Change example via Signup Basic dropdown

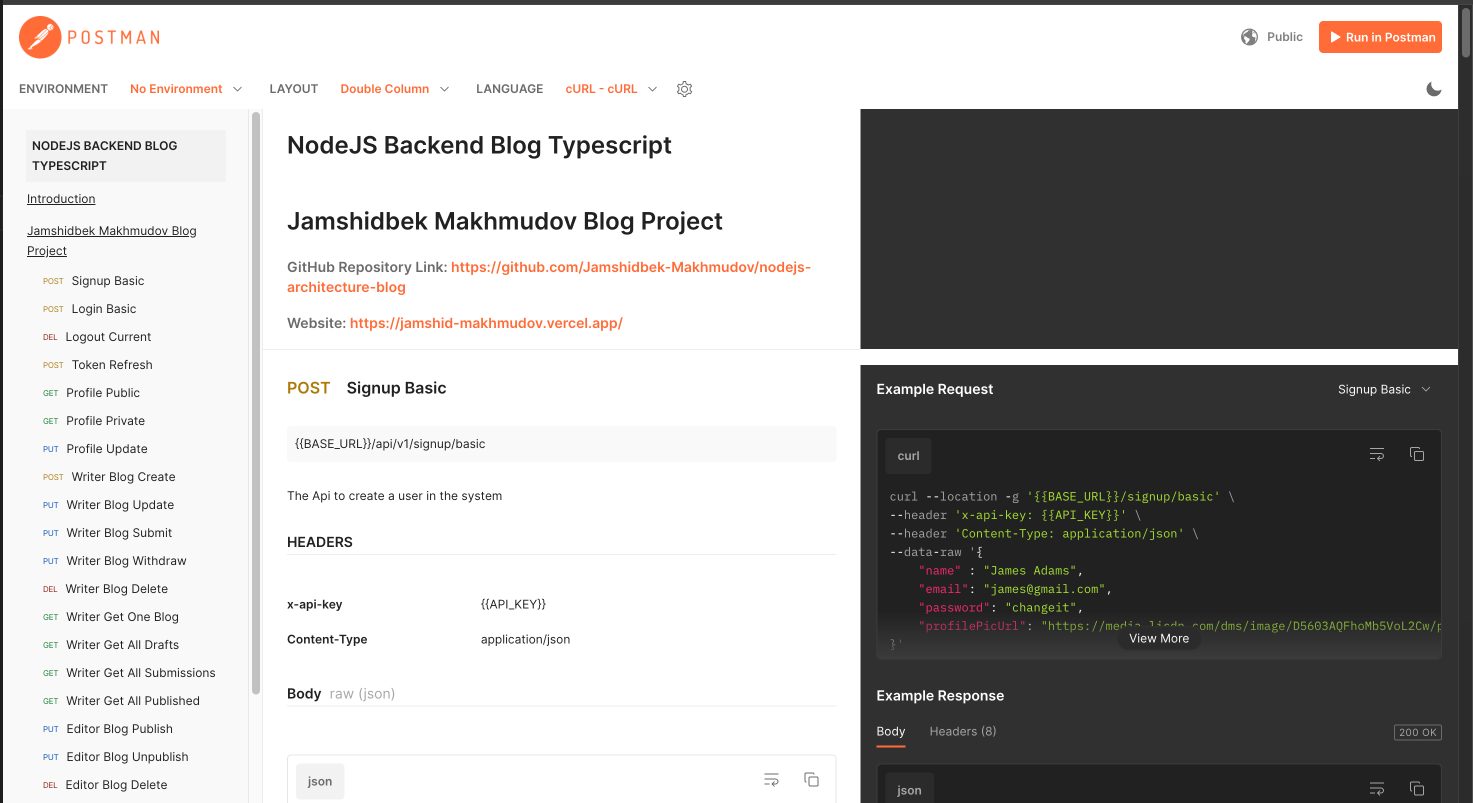pos(1384,389)
